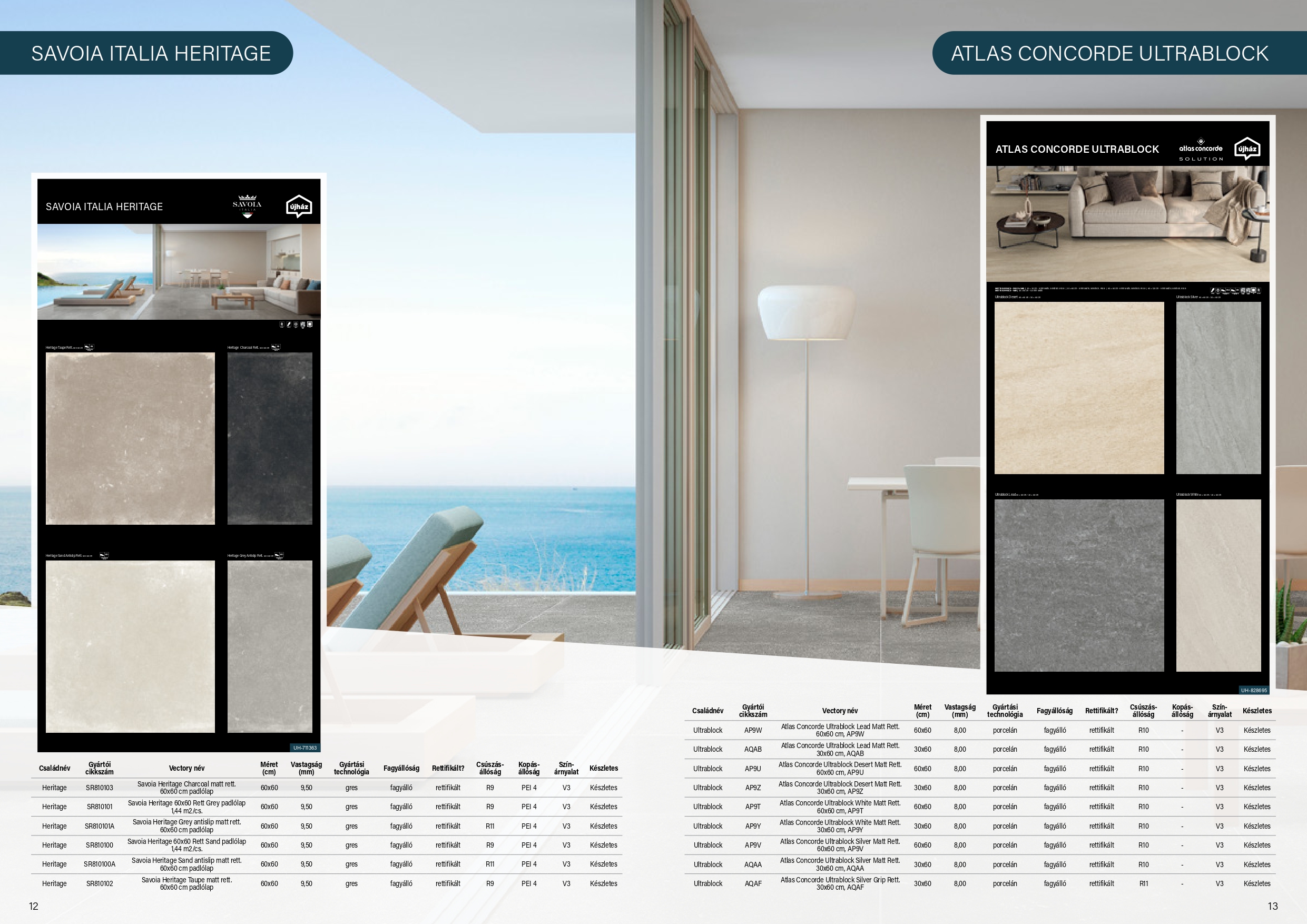Select the Heritage Charcoal dark tile sample
1307x924 pixels.
[270, 438]
